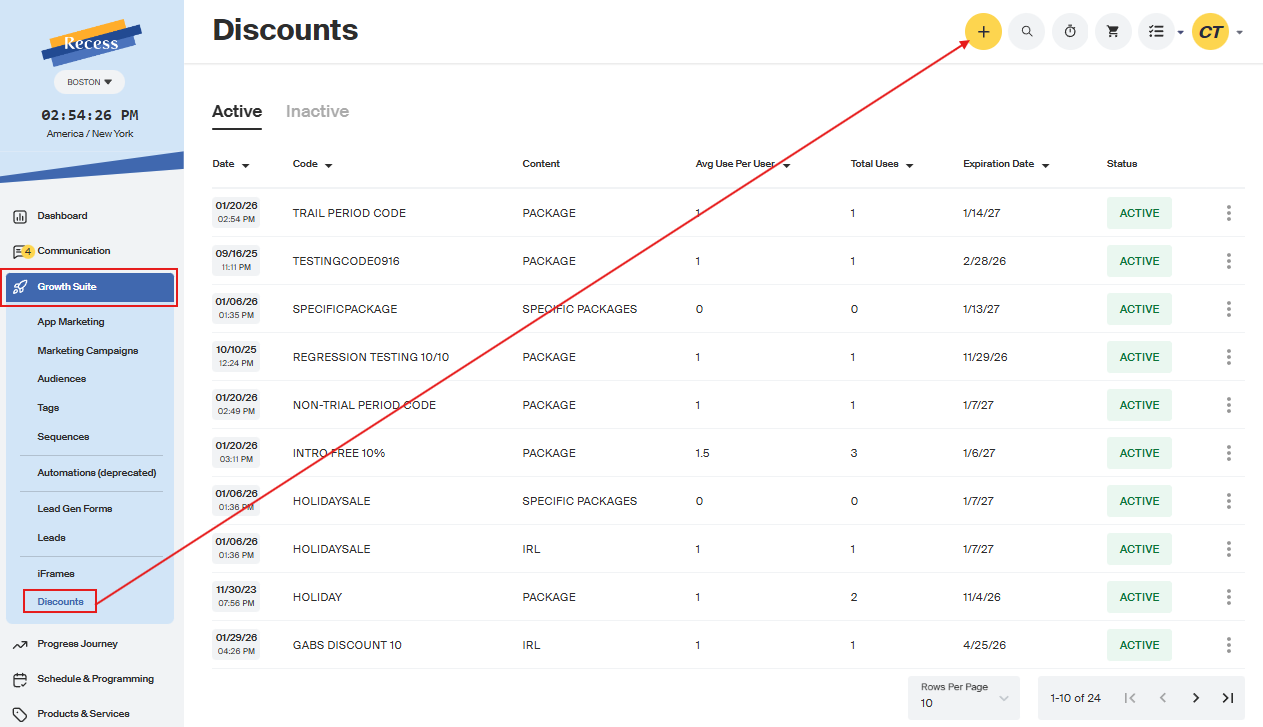Click the stopwatch timer icon
Viewport: 1263px width, 727px height.
coord(1070,32)
